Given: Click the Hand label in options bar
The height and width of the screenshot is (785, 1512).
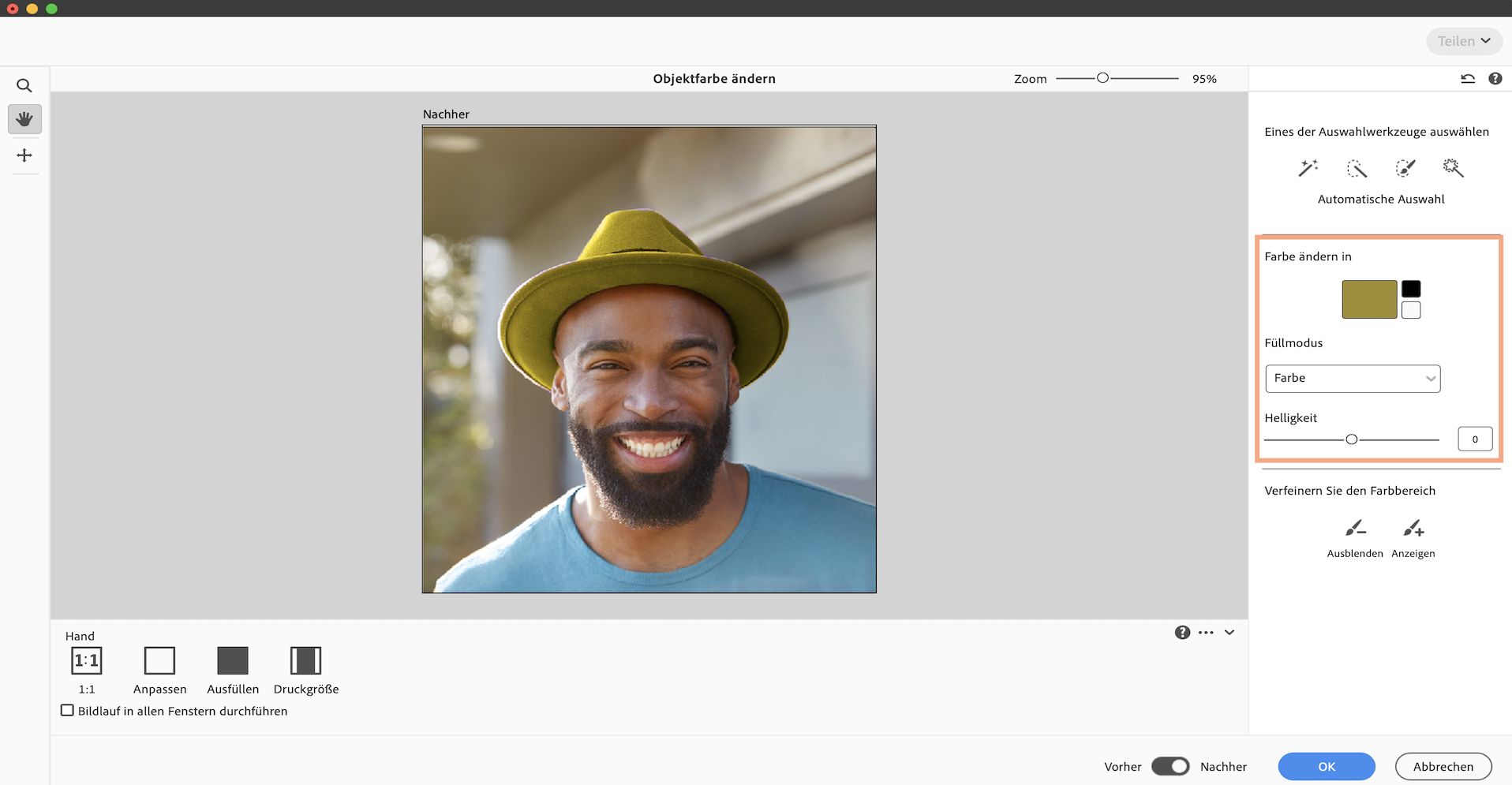Looking at the screenshot, I should [80, 637].
